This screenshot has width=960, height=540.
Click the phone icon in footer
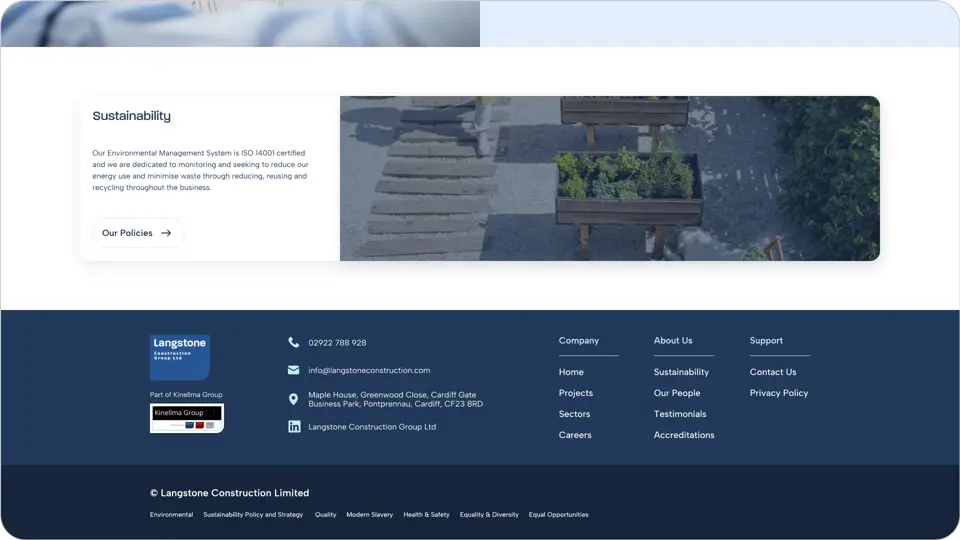pyautogui.click(x=294, y=343)
